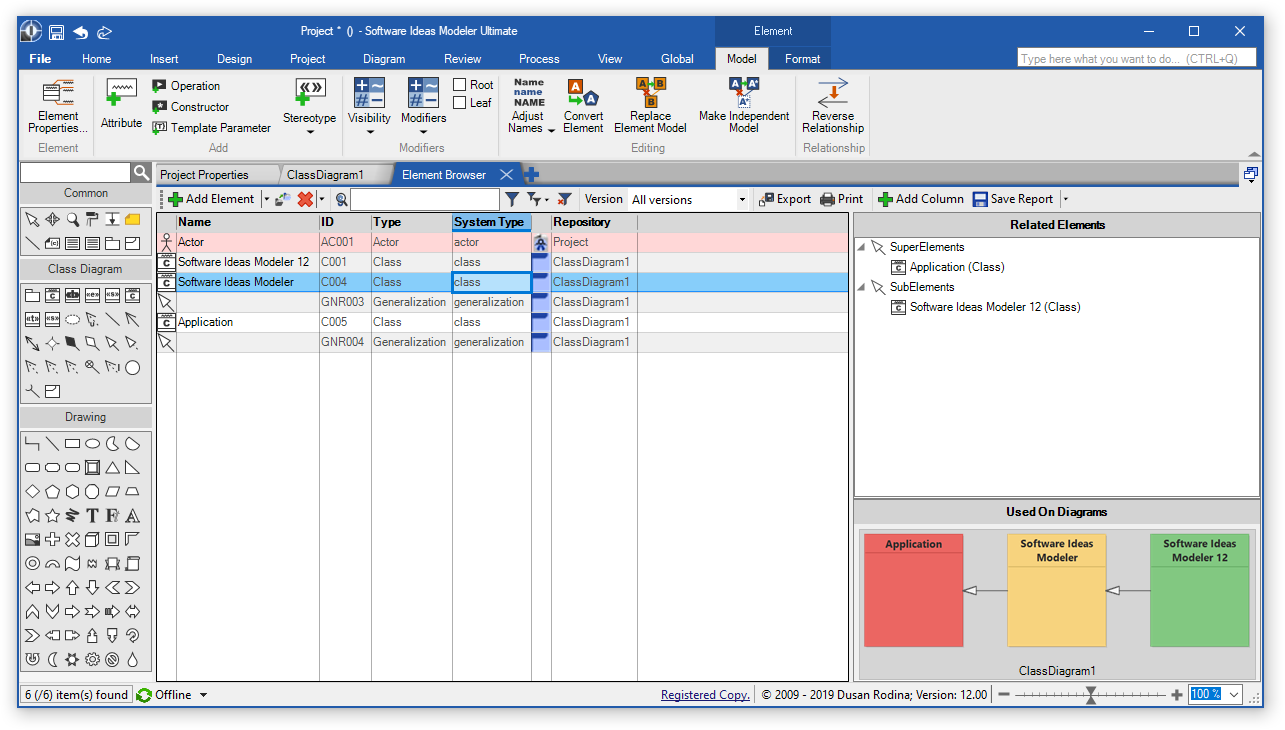Switch to the Insert ribbon tab
The image size is (1285, 730).
click(164, 59)
